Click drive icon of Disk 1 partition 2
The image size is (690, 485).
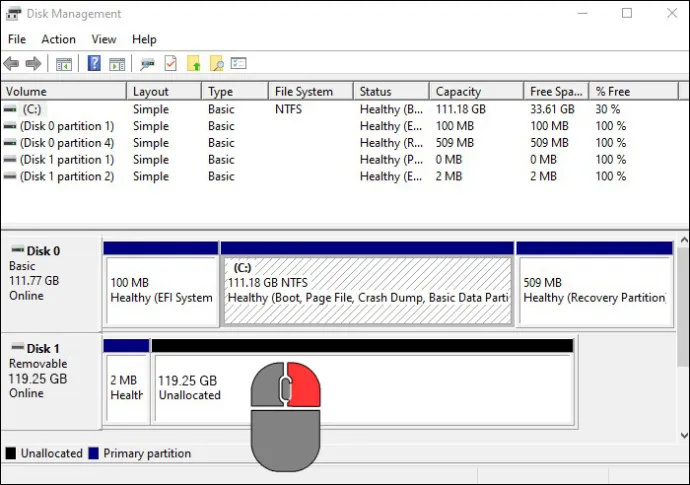point(10,176)
